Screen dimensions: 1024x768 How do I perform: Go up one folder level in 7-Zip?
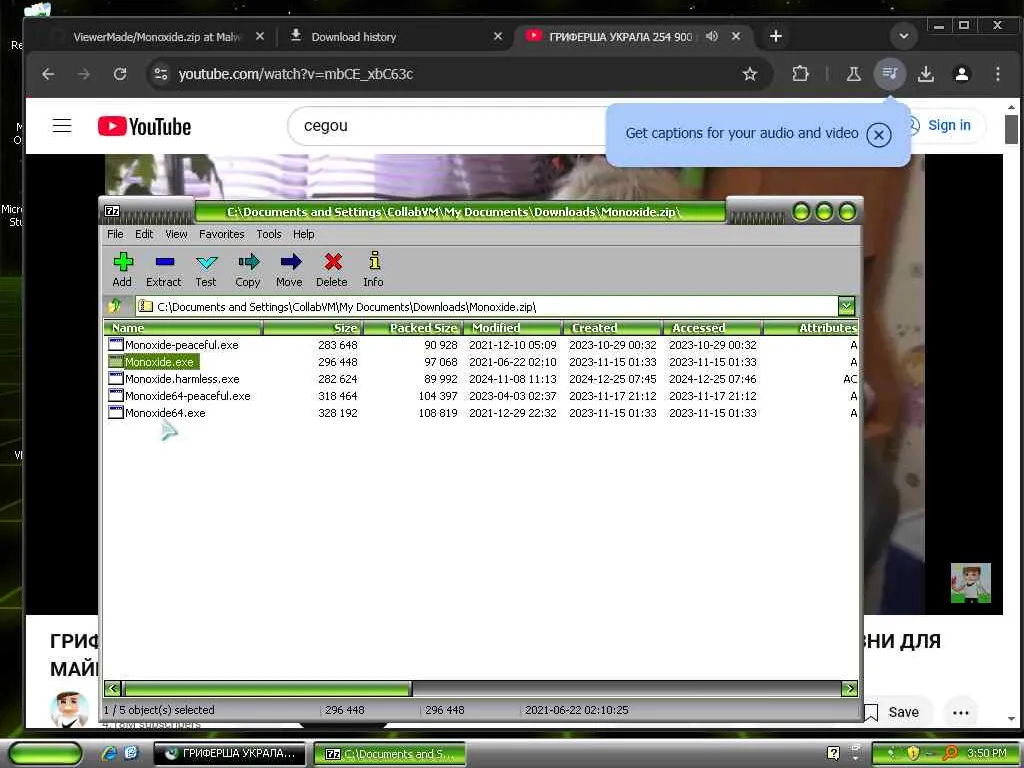(x=116, y=306)
